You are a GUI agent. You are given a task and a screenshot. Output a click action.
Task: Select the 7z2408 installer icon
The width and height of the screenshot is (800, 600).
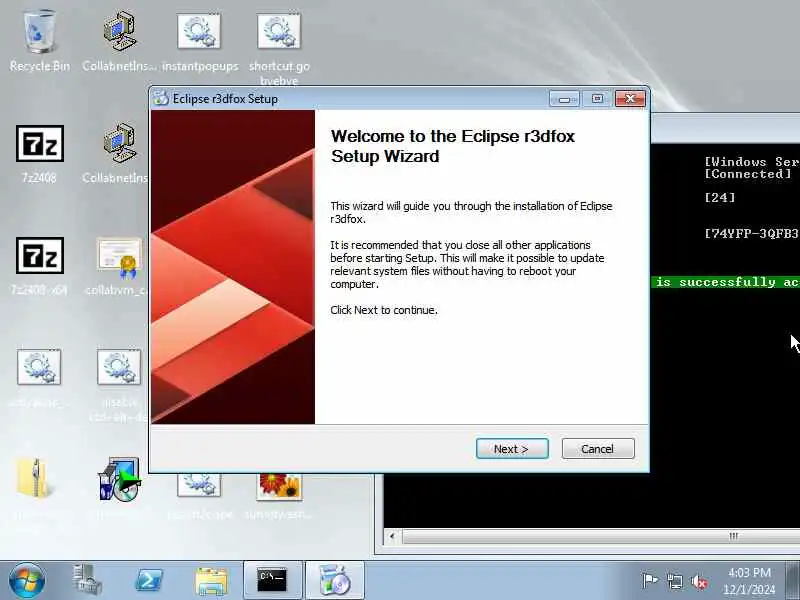tap(39, 153)
